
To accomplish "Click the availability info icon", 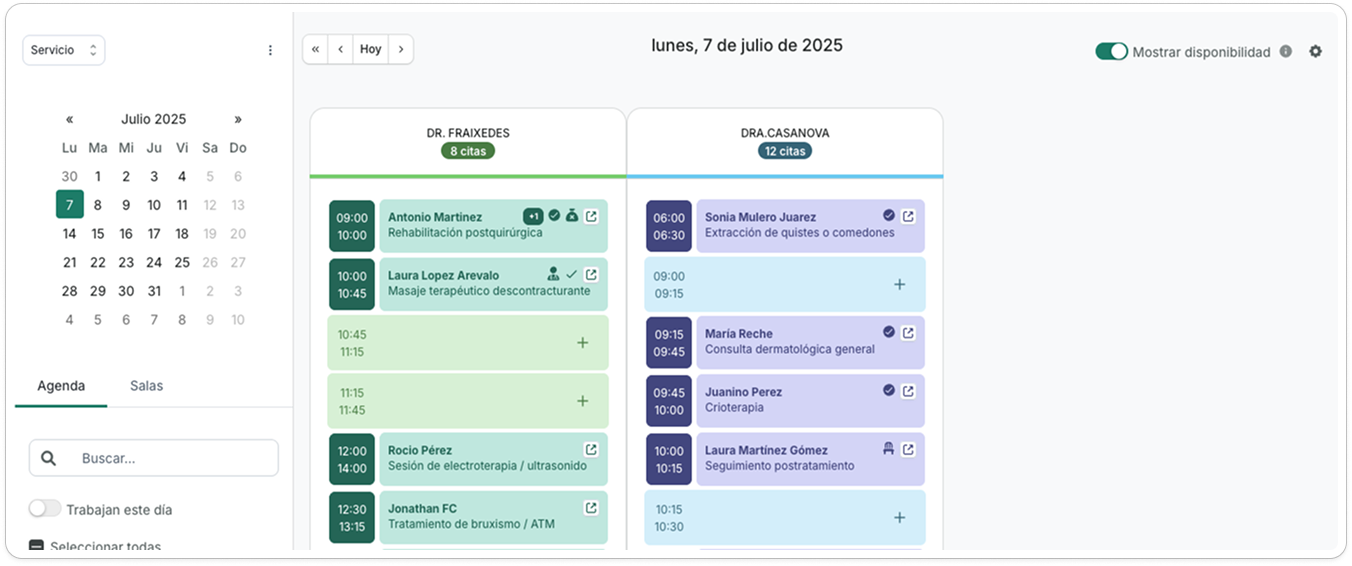I will click(x=1286, y=51).
